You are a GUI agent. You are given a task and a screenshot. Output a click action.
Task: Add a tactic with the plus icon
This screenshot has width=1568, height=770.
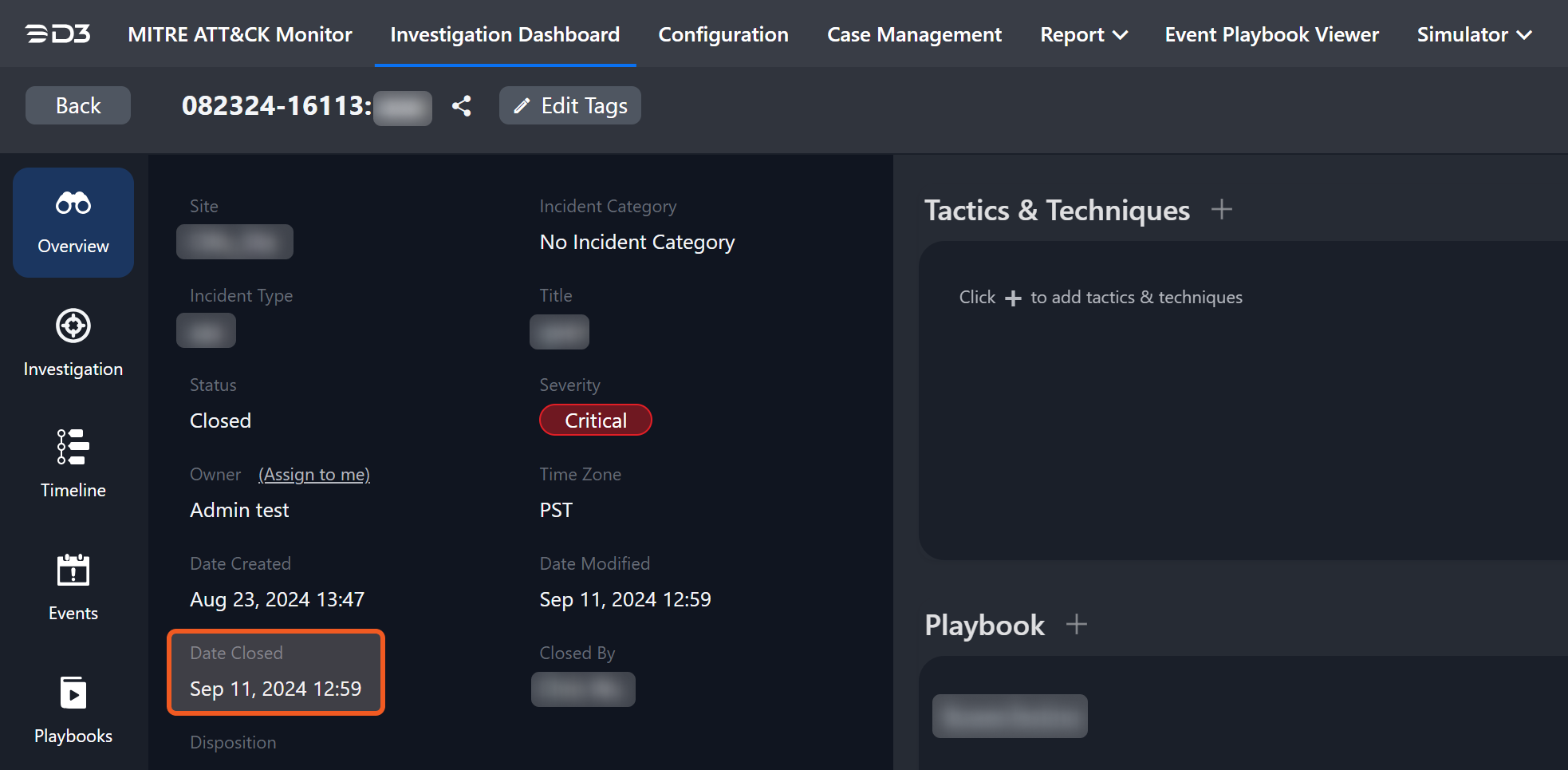(x=1221, y=210)
